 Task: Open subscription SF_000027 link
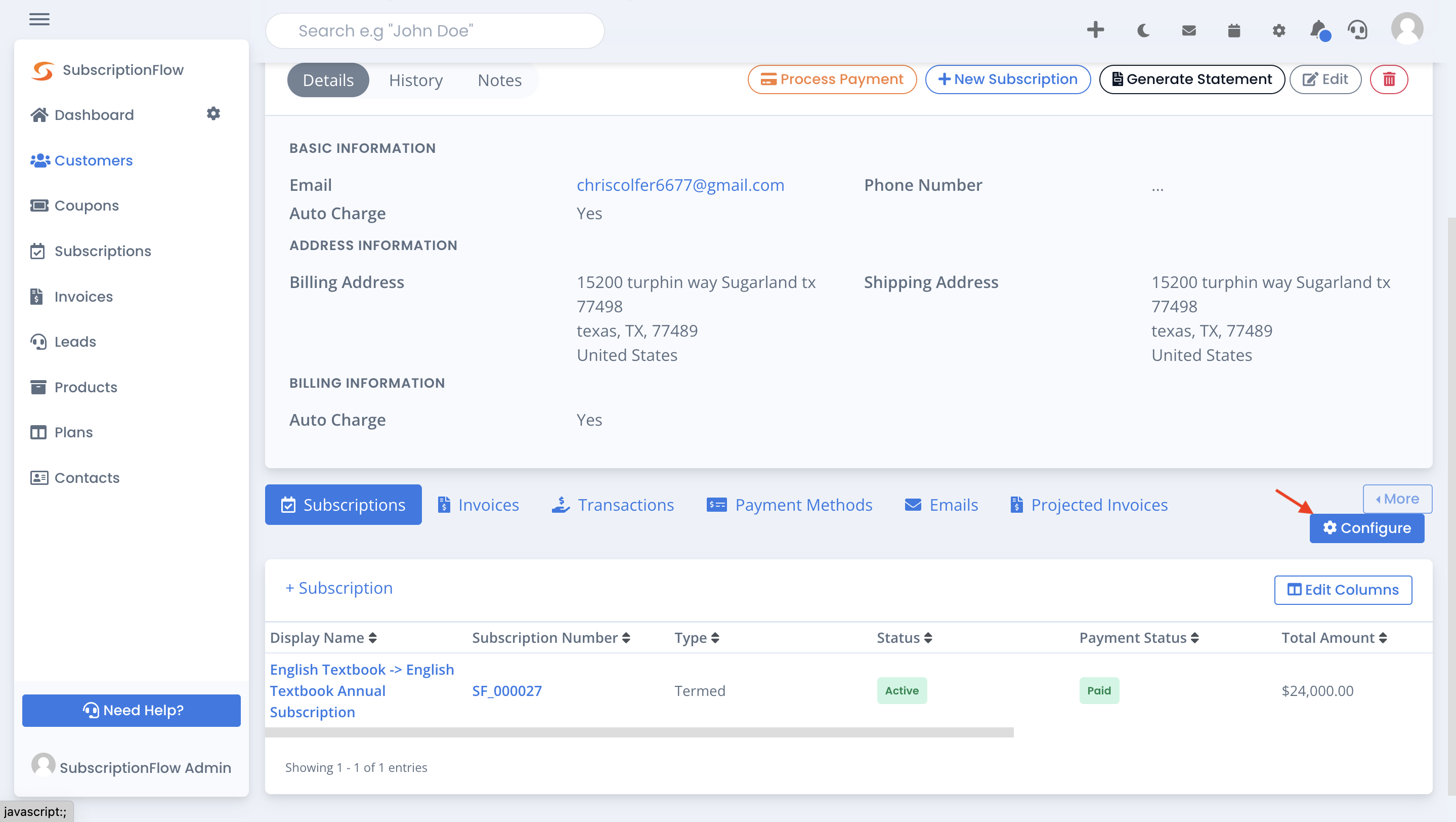tap(507, 691)
